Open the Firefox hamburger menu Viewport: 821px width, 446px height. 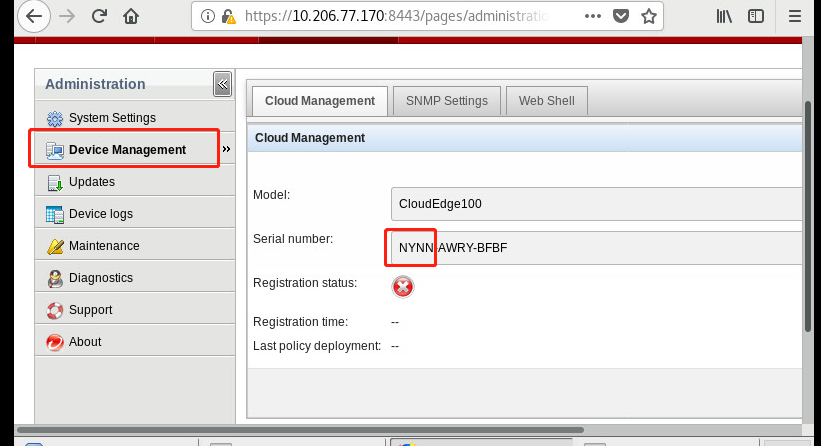[795, 16]
